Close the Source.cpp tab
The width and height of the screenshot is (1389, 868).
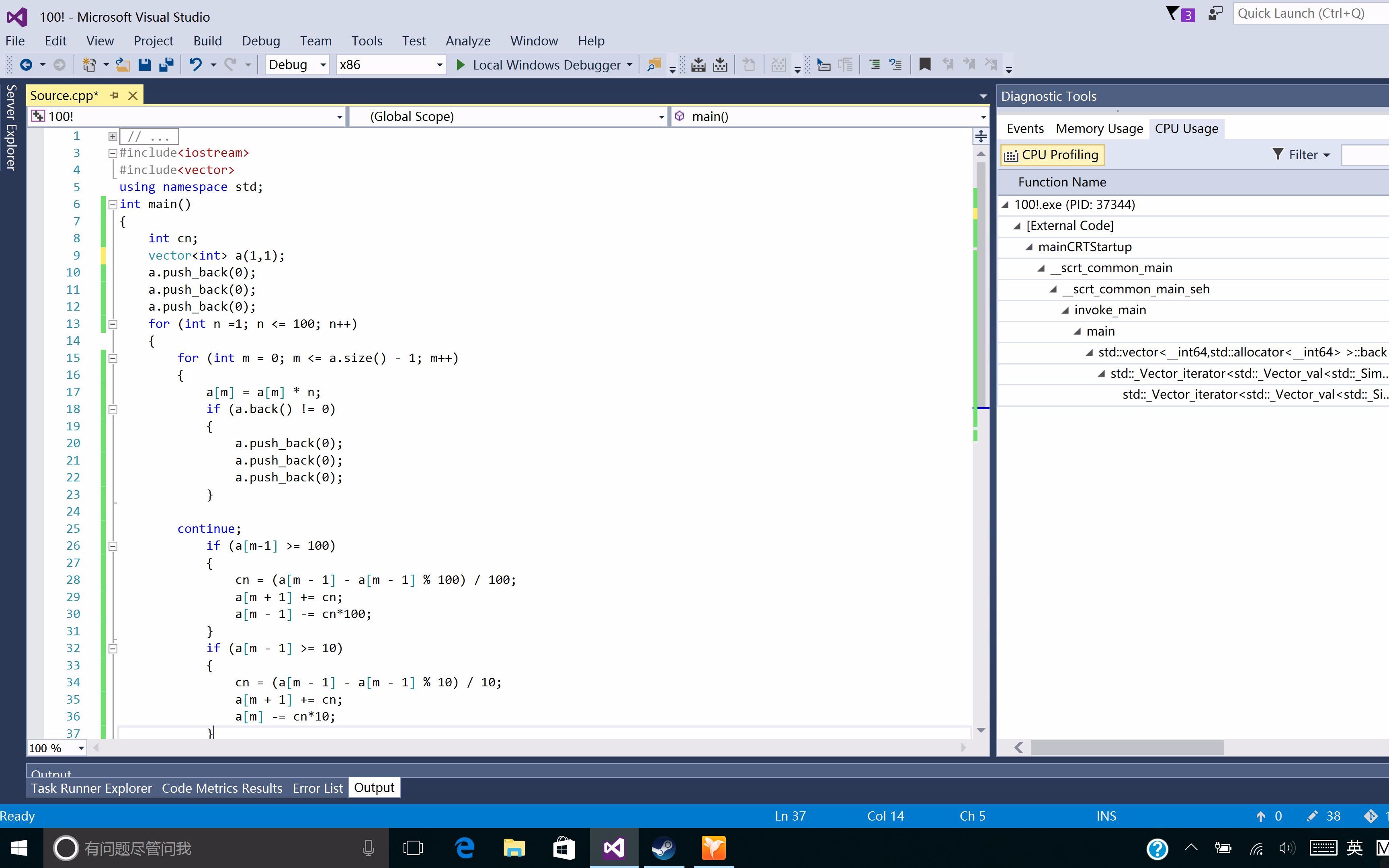click(133, 95)
